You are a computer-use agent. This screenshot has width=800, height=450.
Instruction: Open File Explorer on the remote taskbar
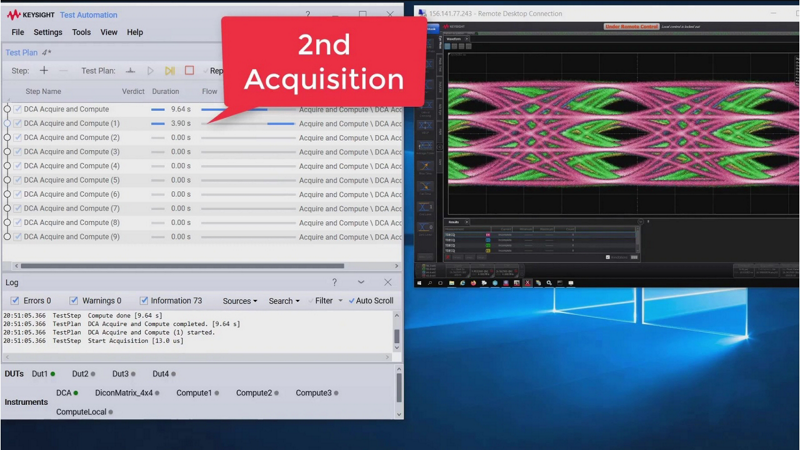pos(452,283)
